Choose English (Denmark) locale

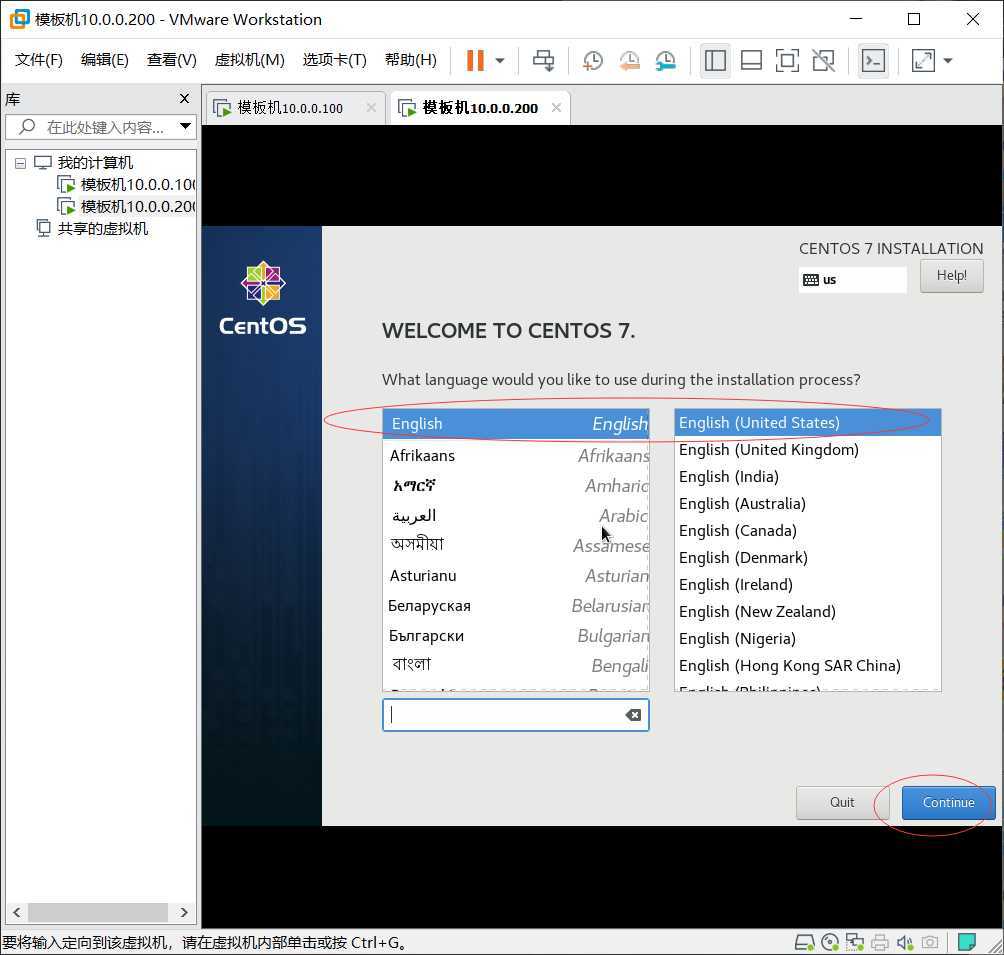click(808, 557)
